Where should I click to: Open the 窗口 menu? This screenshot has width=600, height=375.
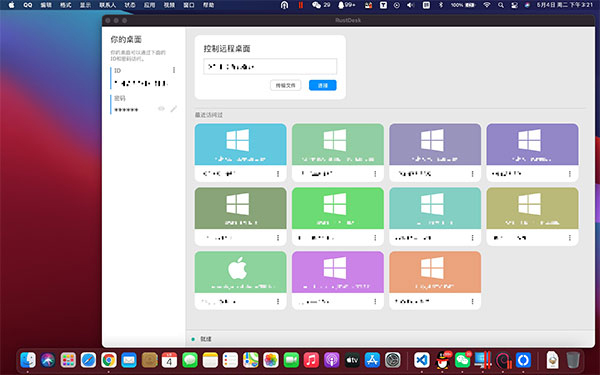(189, 5)
